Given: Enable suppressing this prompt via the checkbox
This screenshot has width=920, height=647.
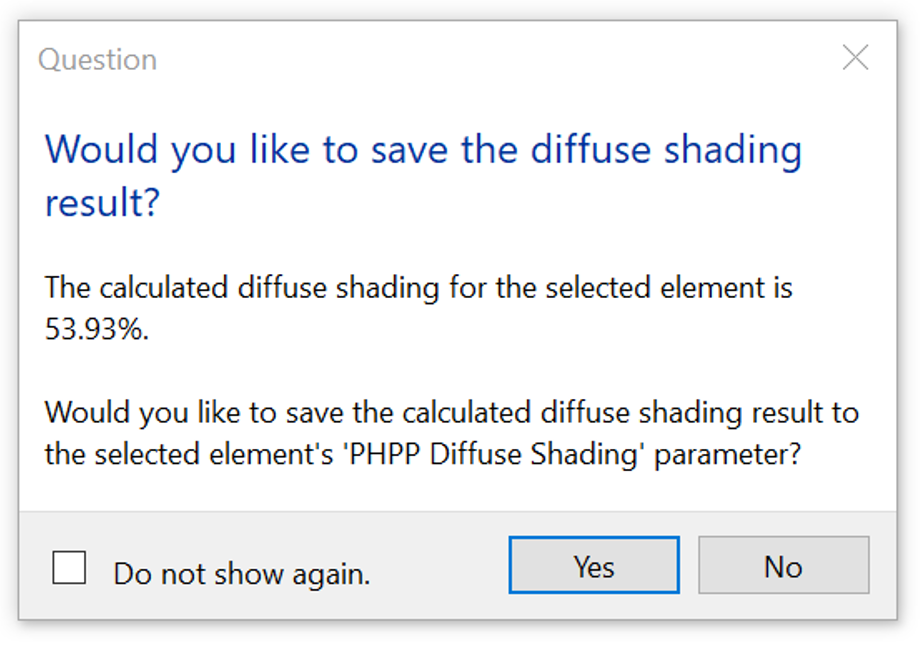Looking at the screenshot, I should 69,568.
